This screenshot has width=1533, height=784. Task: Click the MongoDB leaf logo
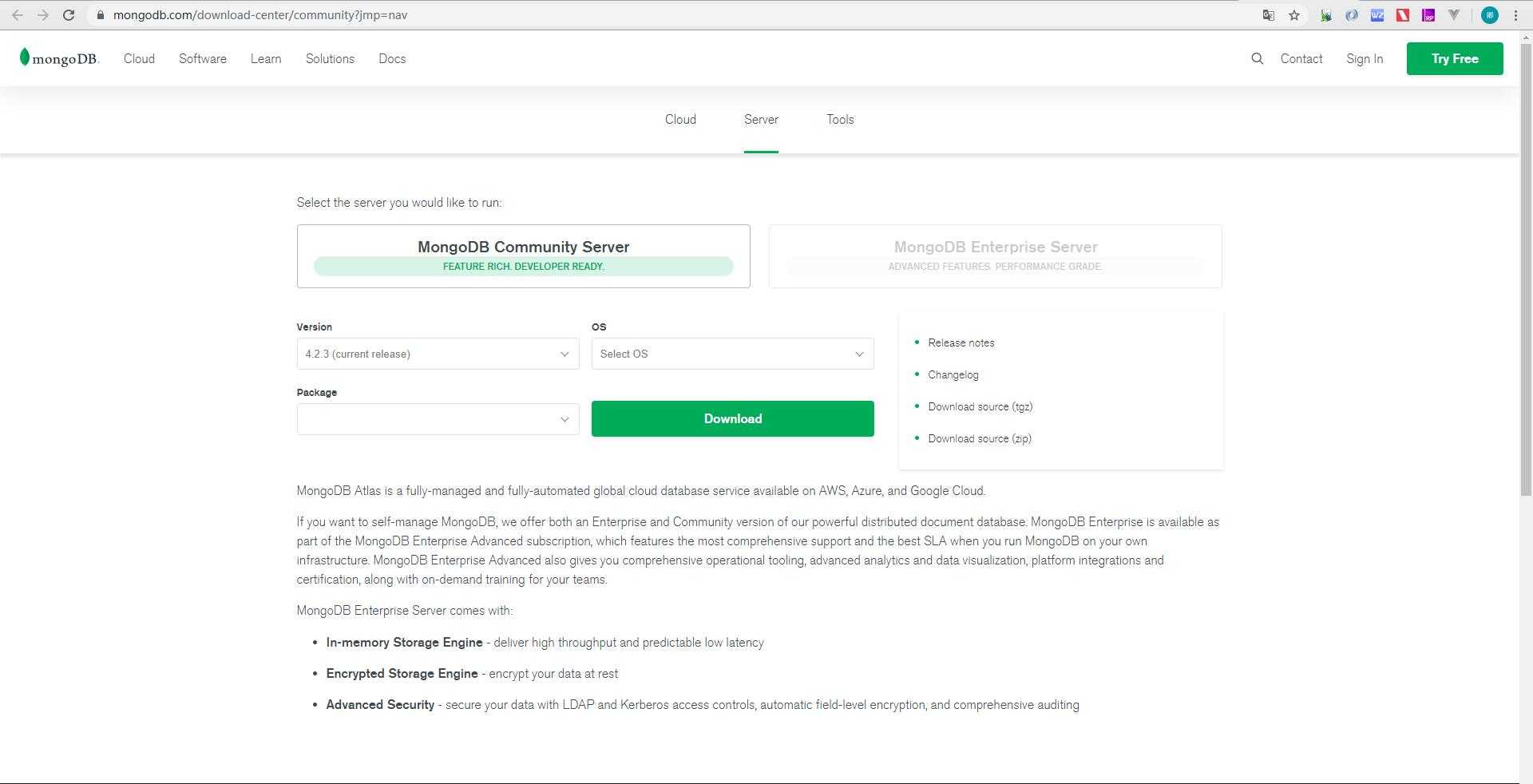[x=59, y=58]
